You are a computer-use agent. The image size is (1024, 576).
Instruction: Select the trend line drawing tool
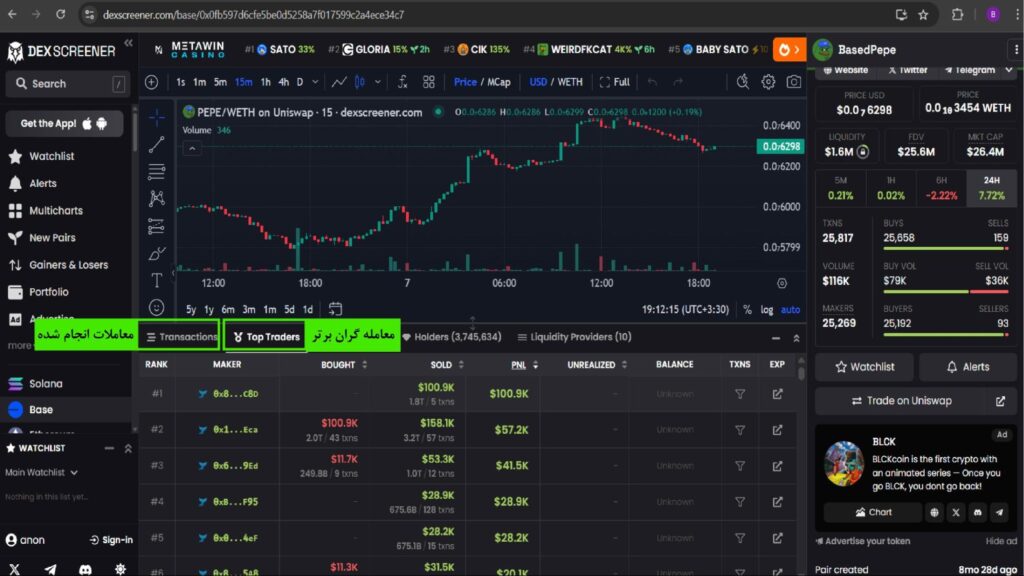[157, 144]
